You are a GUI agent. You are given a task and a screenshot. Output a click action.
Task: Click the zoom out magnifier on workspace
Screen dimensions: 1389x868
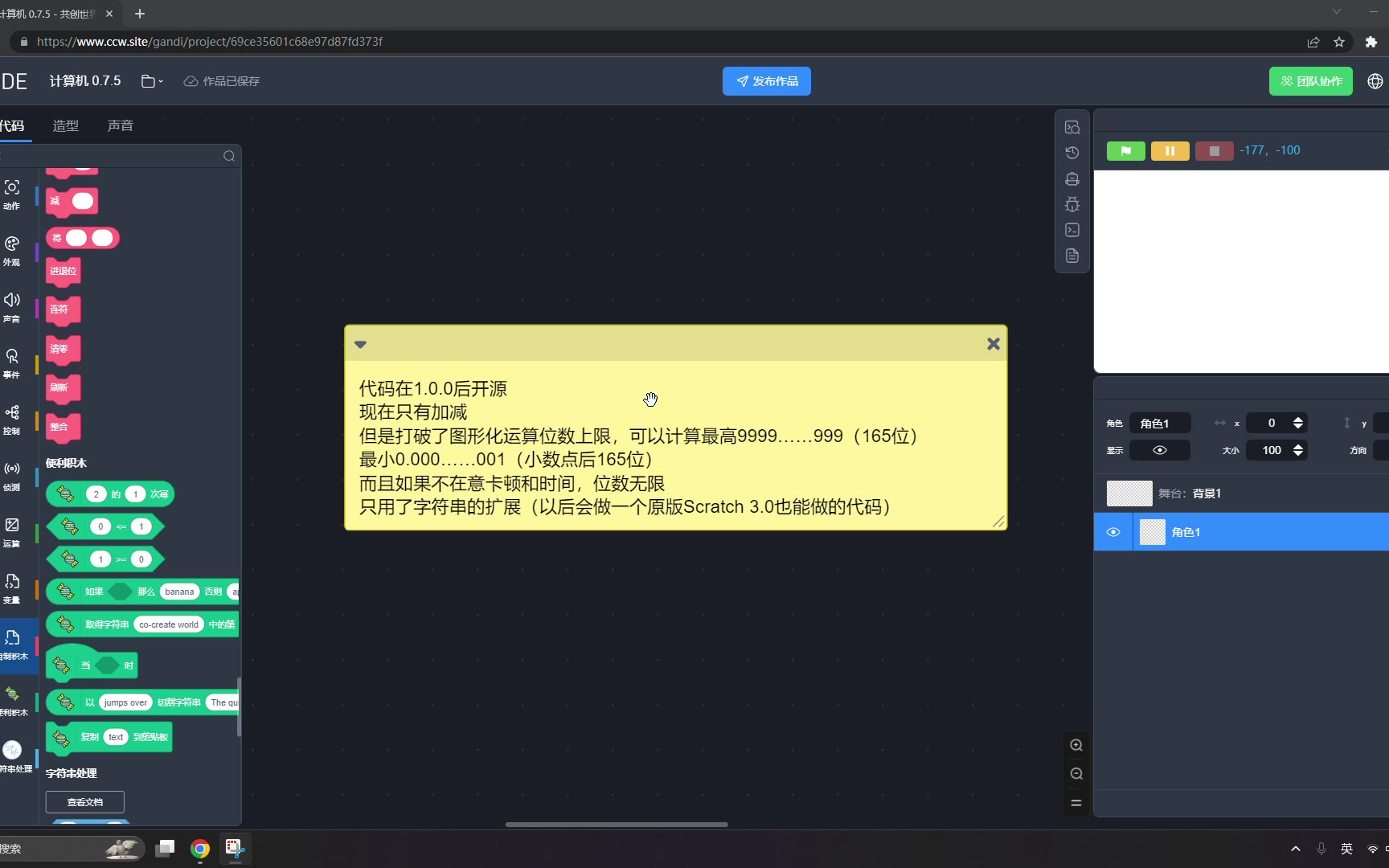1076,774
